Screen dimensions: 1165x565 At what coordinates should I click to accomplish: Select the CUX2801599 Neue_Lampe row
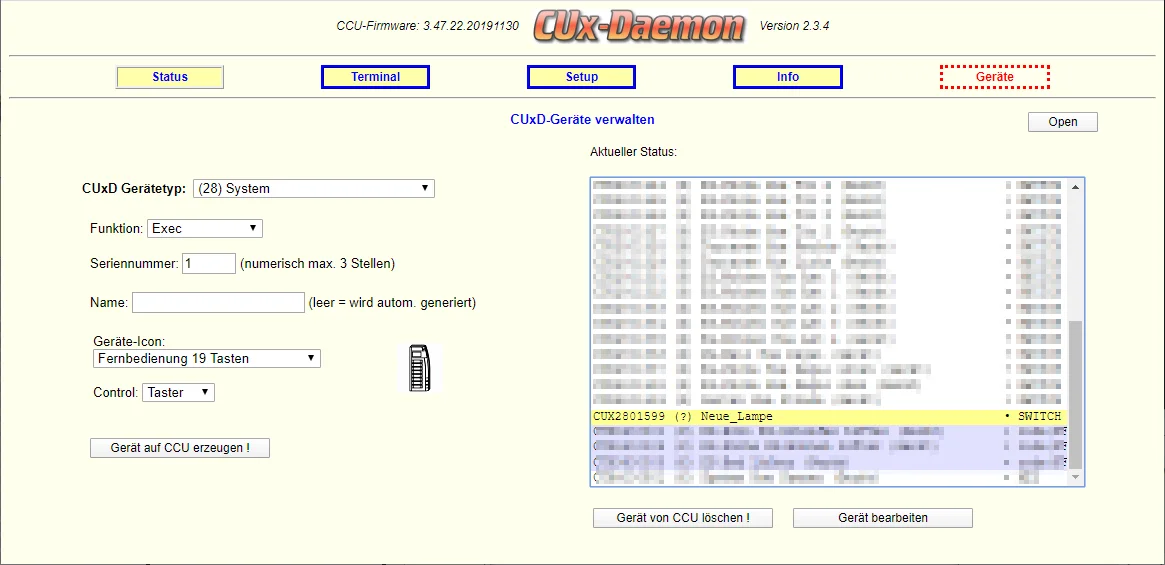click(x=828, y=416)
